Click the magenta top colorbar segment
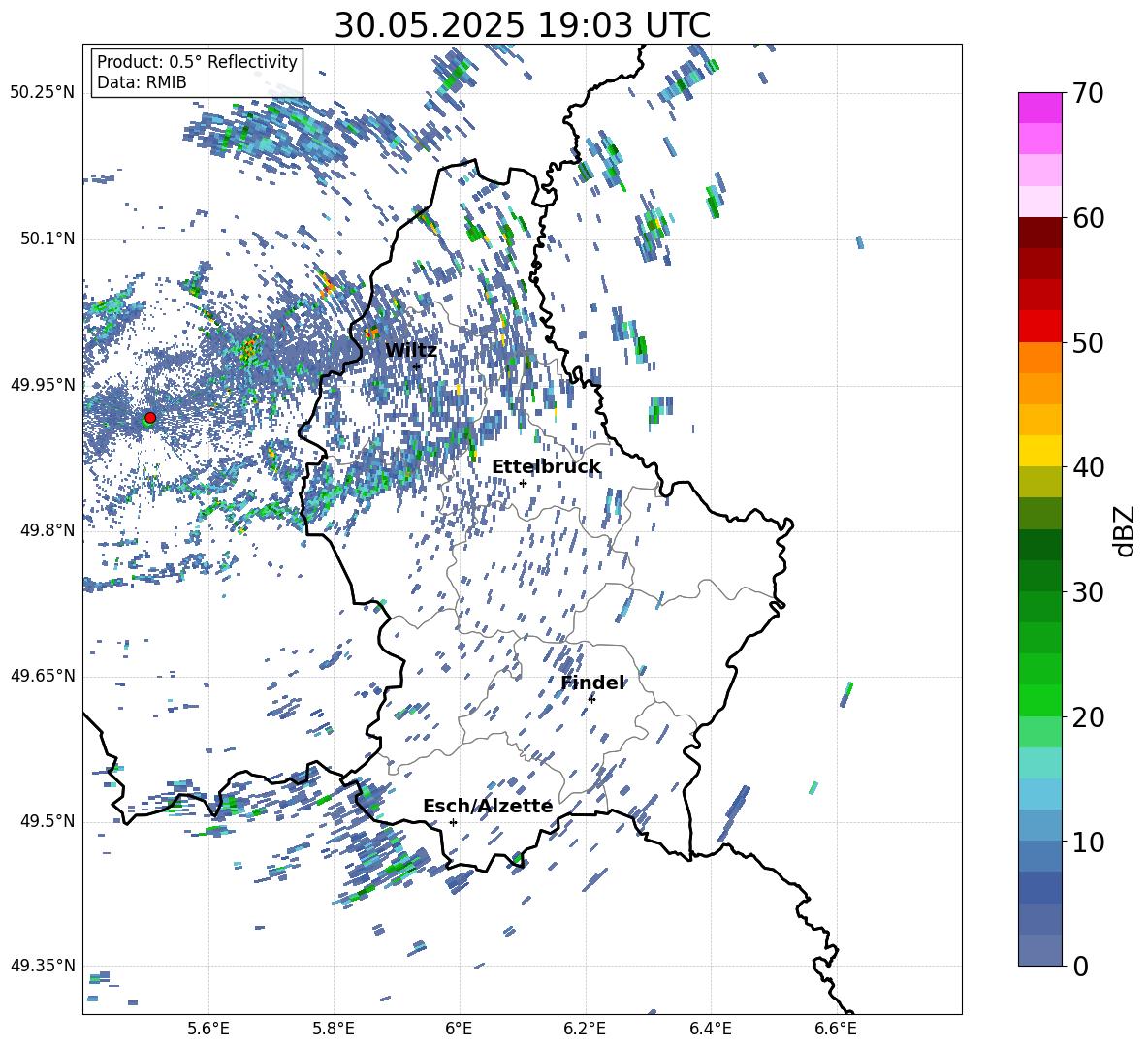 coord(1040,109)
